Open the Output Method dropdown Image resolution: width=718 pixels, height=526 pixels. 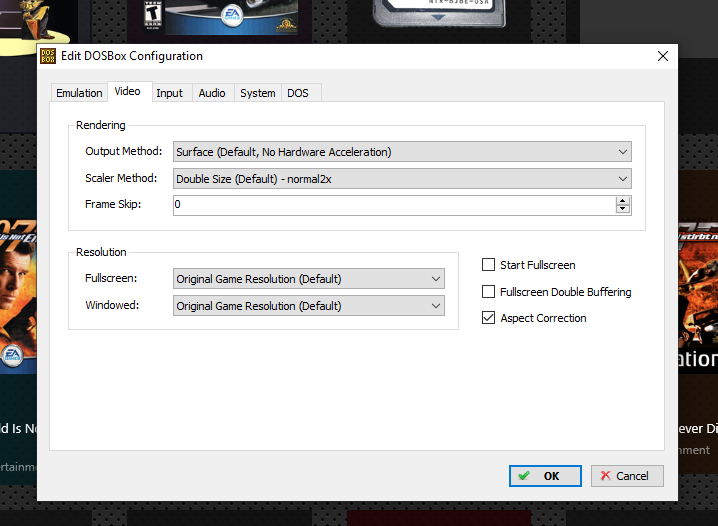[x=402, y=152]
